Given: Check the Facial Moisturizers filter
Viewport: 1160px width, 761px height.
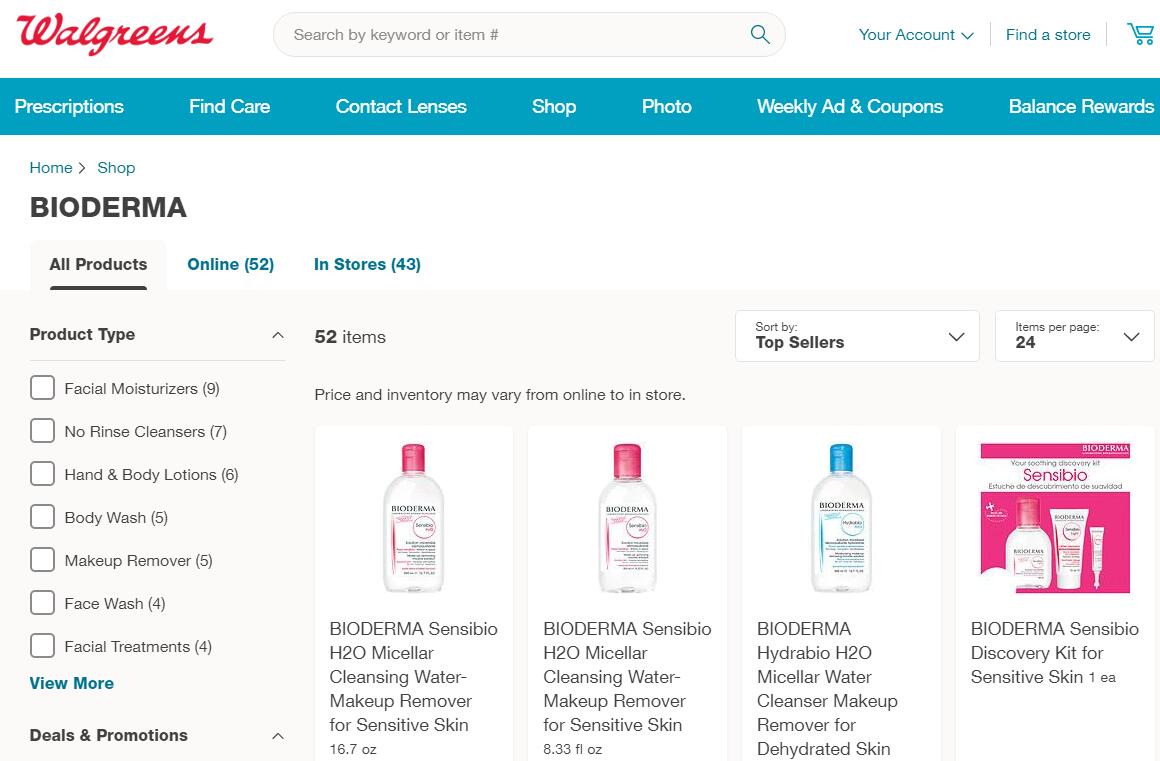Looking at the screenshot, I should pyautogui.click(x=42, y=388).
